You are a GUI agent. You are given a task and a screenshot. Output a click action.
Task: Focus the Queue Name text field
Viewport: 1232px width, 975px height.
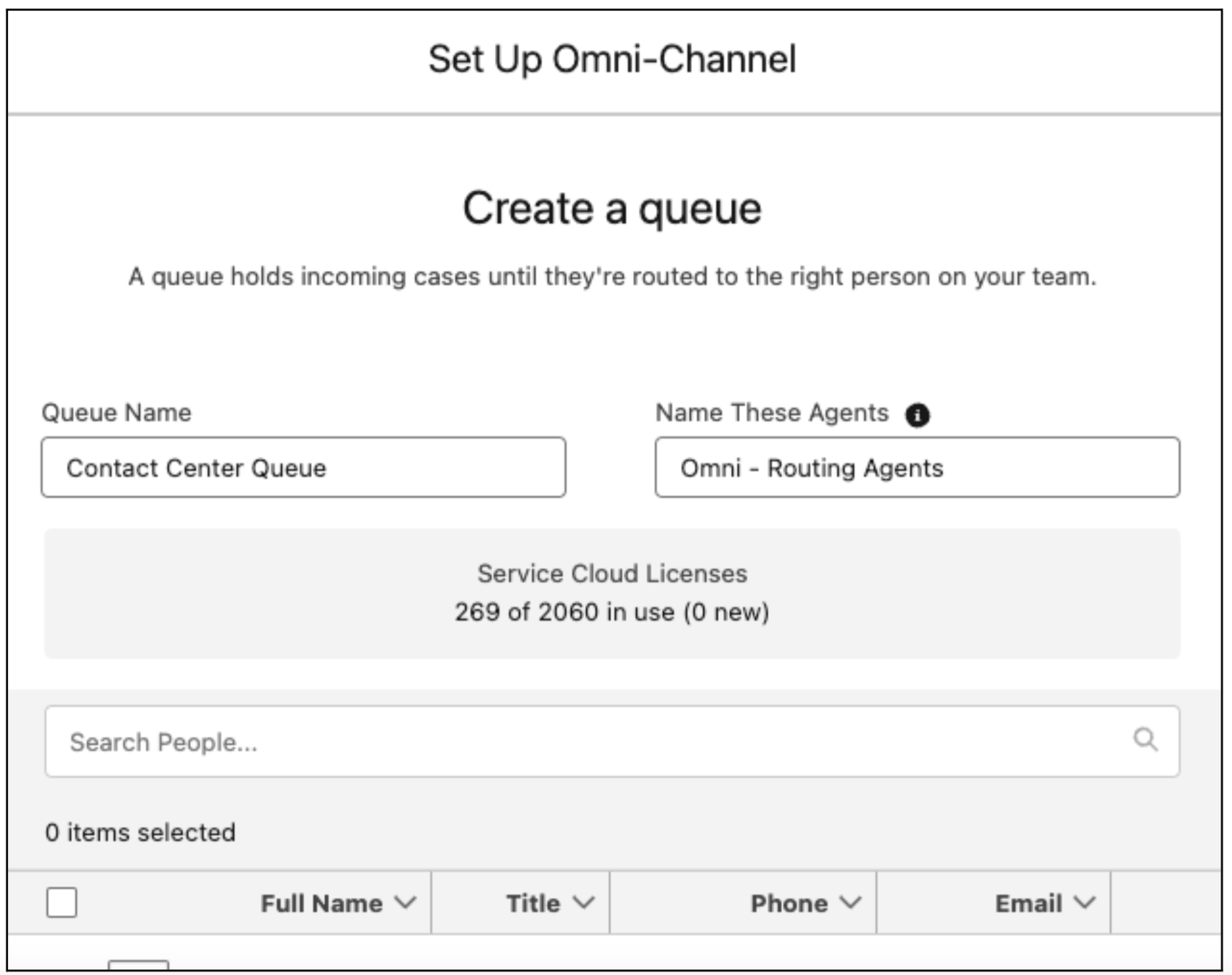(x=303, y=467)
